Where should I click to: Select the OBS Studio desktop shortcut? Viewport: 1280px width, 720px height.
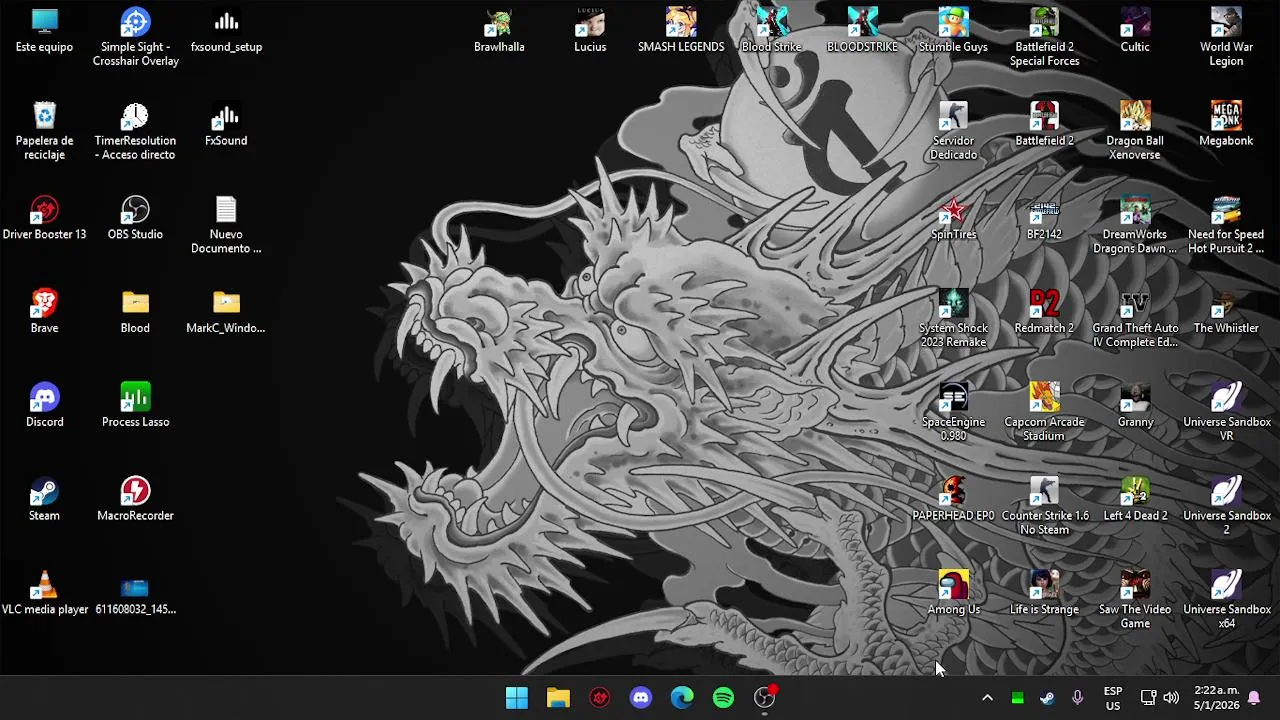(135, 219)
